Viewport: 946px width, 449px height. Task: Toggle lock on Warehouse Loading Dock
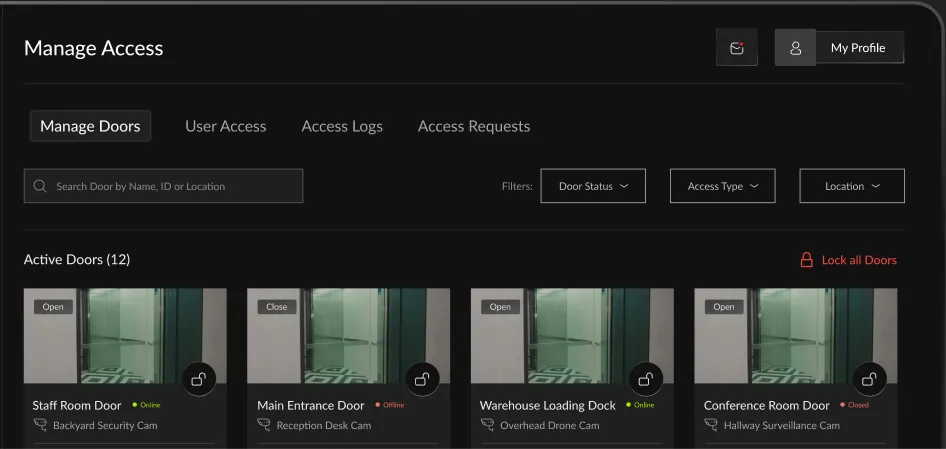click(646, 379)
